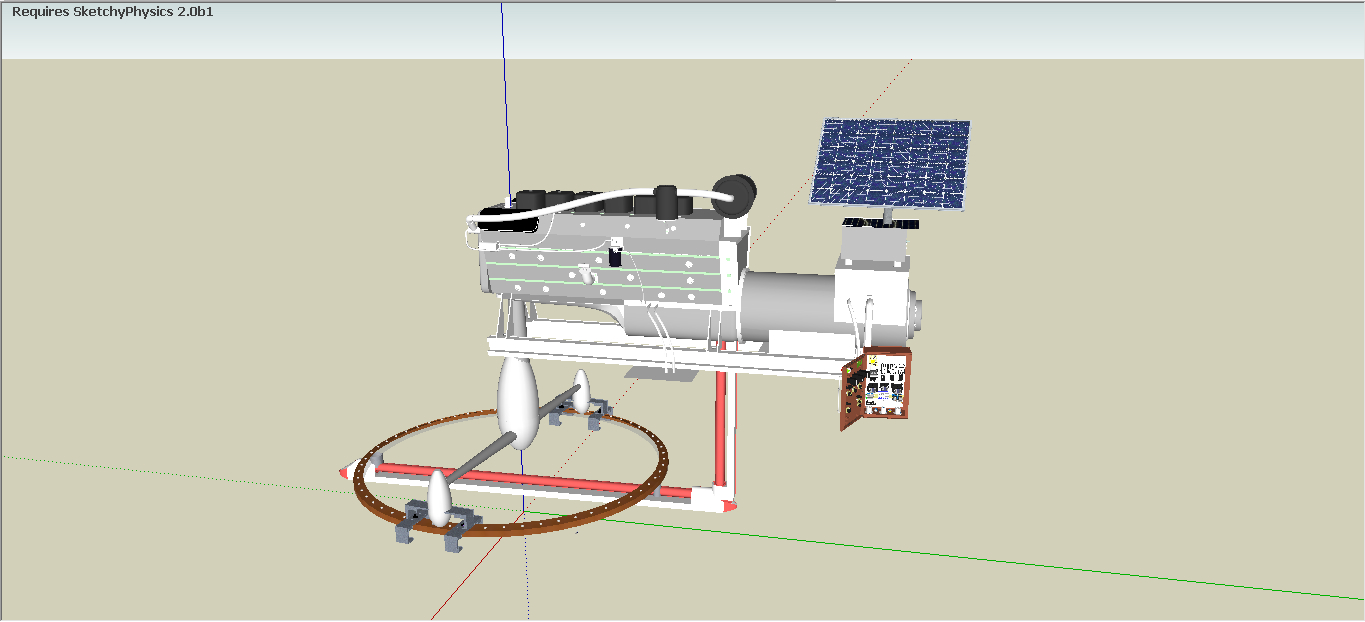
Task: Click the "Requires SketchyPhysics 2.0b1" text label
Action: 112,12
